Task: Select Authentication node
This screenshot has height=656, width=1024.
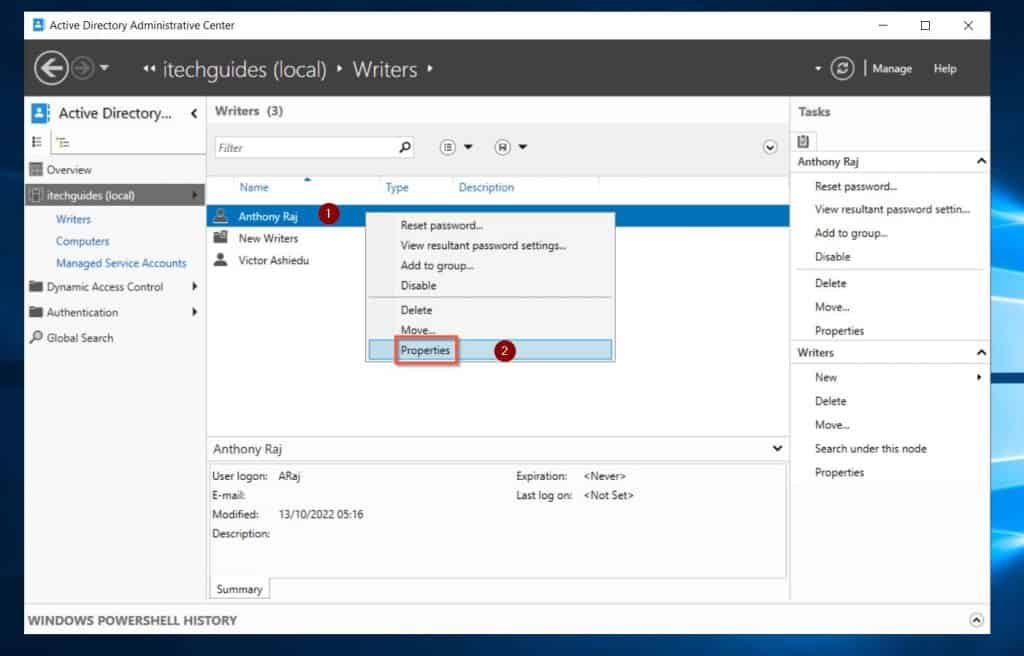Action: point(82,312)
